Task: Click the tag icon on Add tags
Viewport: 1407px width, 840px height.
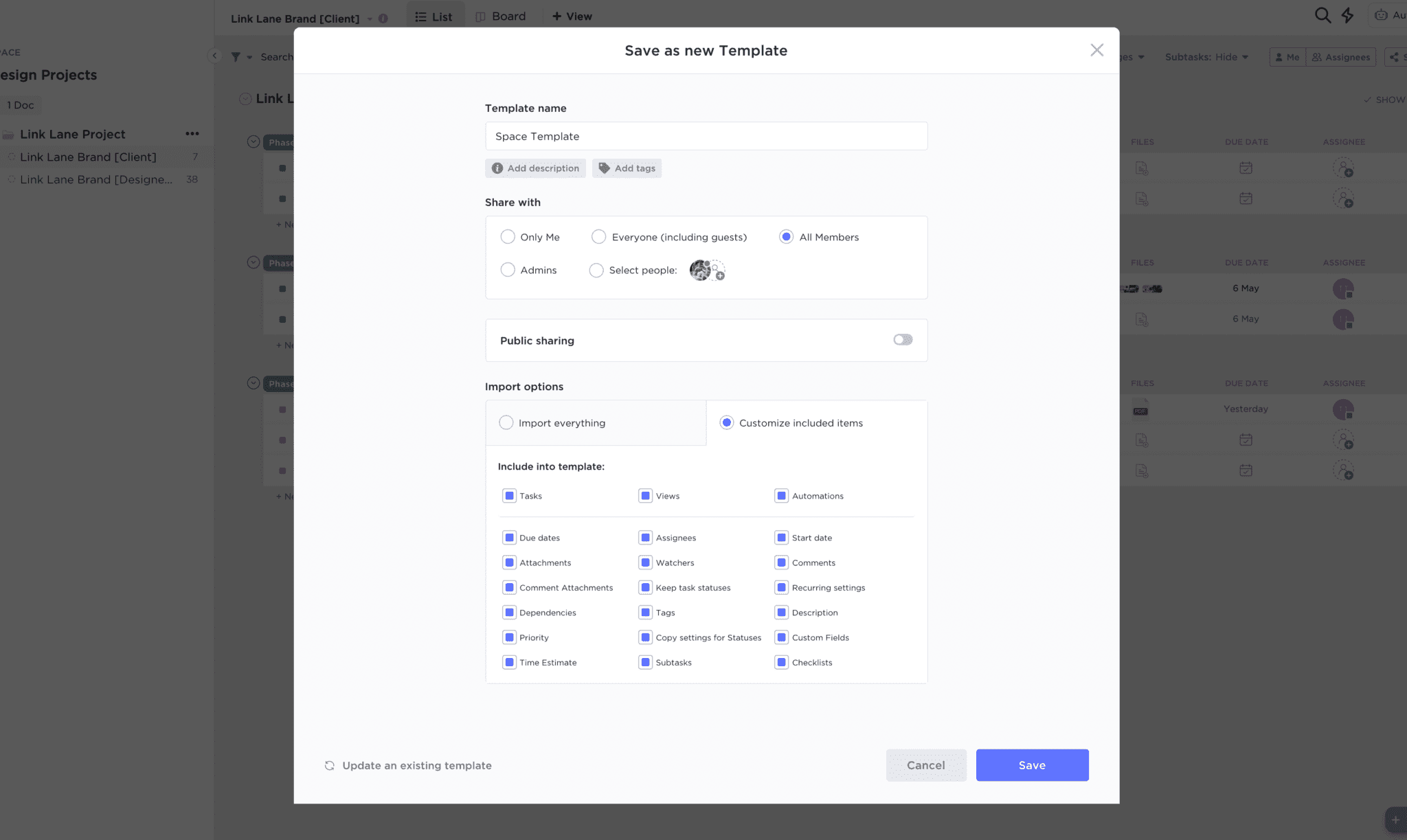Action: (x=603, y=168)
